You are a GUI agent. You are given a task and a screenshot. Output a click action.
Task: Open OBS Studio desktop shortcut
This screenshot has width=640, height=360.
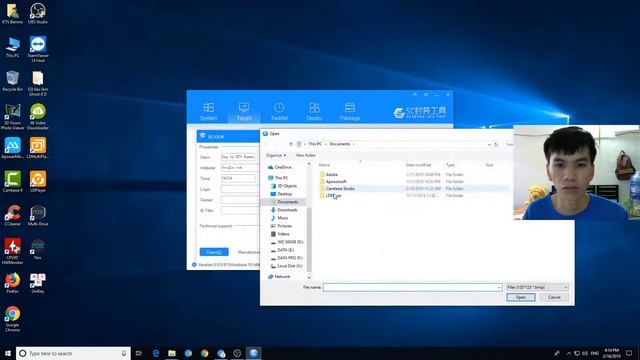[x=38, y=13]
